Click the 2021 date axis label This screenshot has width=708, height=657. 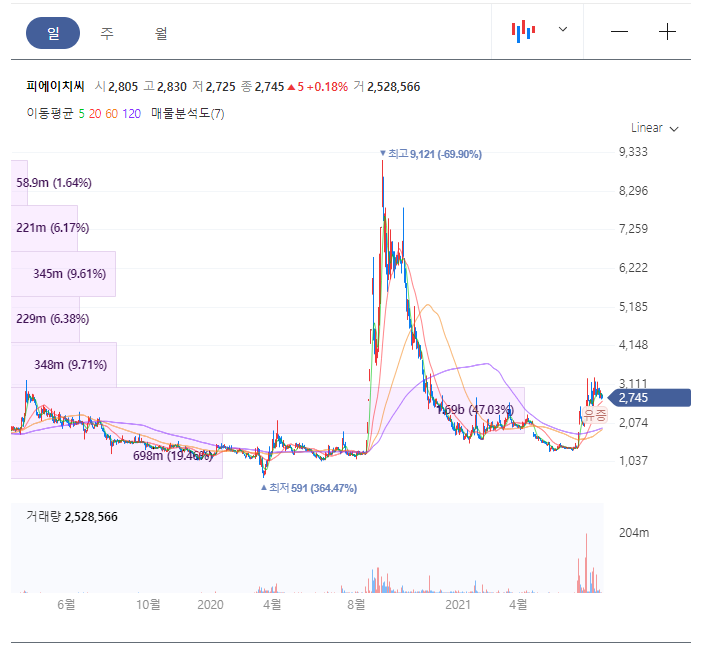458,604
